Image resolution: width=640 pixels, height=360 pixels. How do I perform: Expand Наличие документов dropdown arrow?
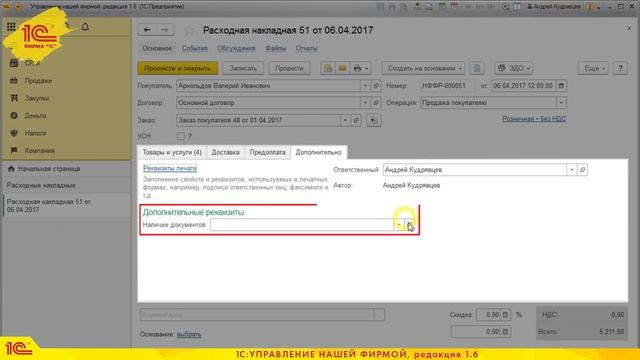[399, 225]
